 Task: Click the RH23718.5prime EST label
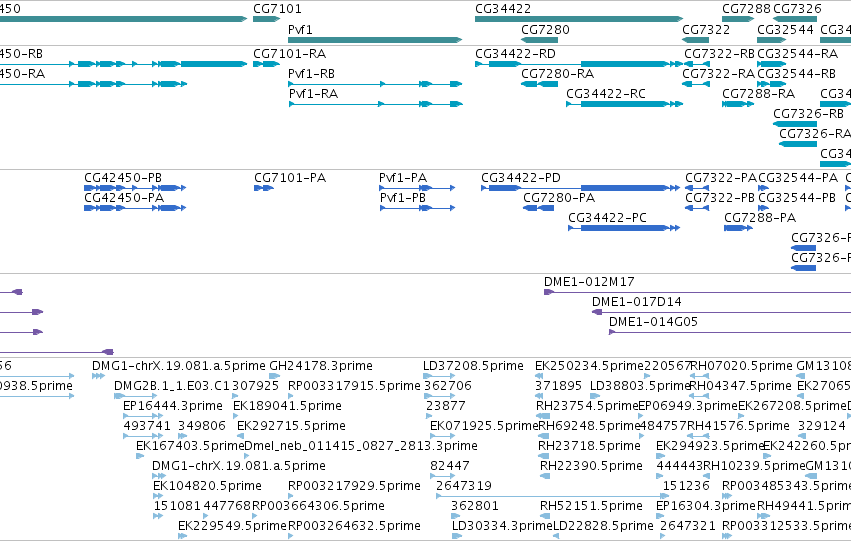[x=589, y=447]
